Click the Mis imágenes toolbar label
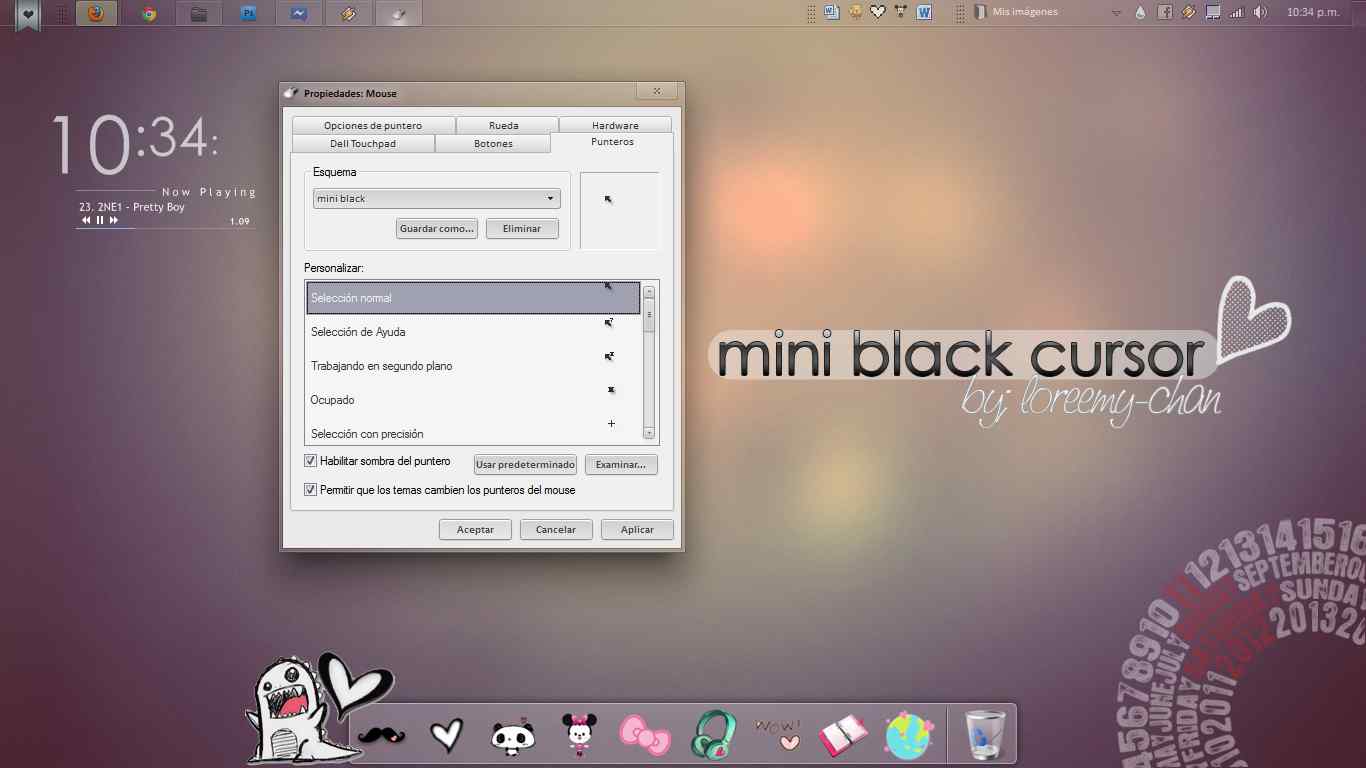Viewport: 1366px width, 768px height. pos(1025,12)
